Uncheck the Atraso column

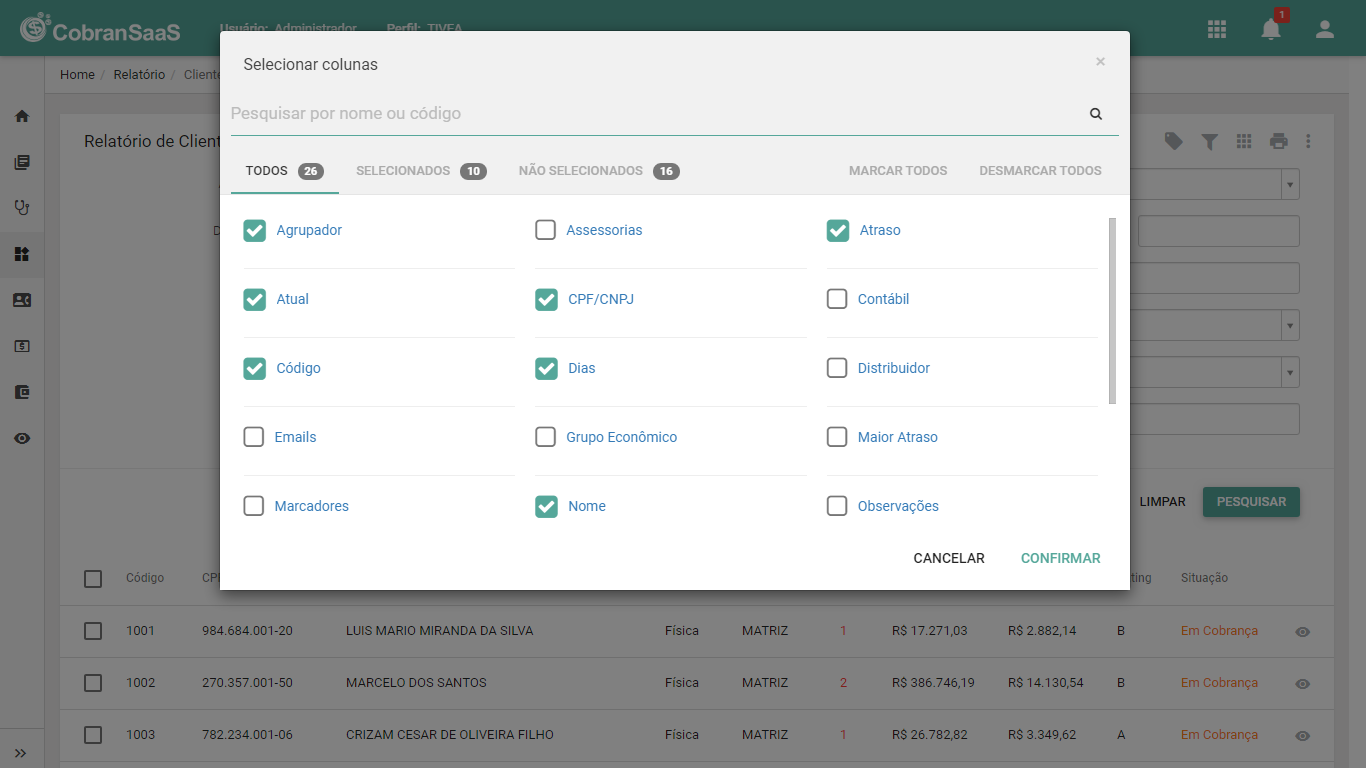[x=838, y=231]
